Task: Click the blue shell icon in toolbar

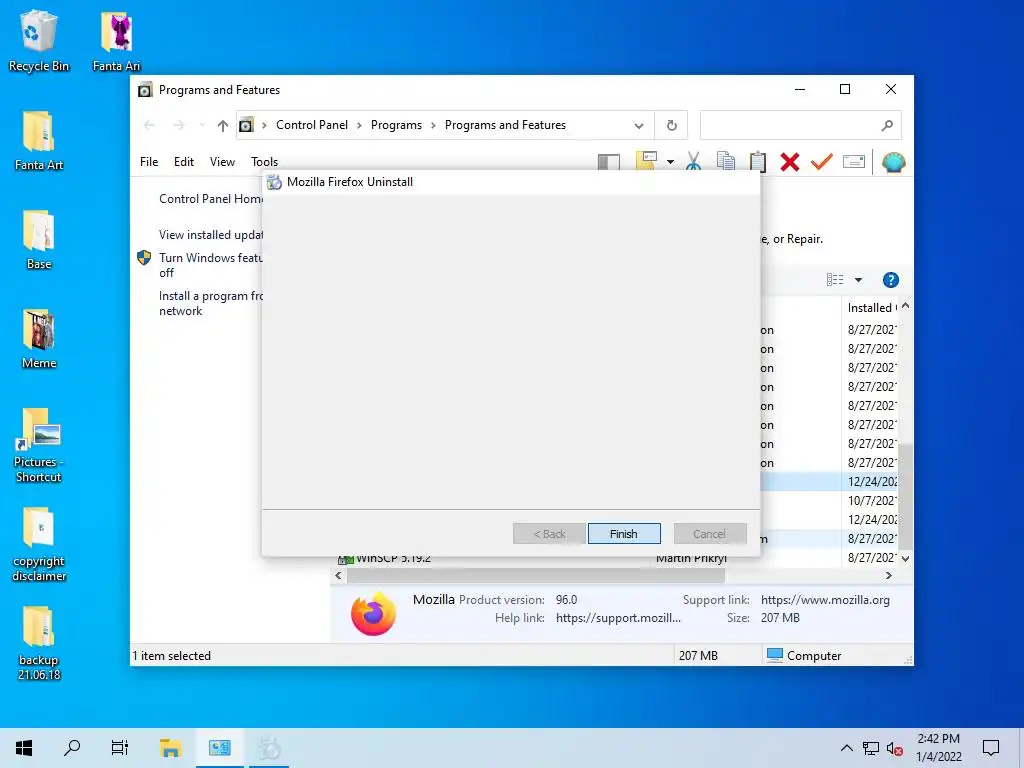Action: click(x=893, y=162)
